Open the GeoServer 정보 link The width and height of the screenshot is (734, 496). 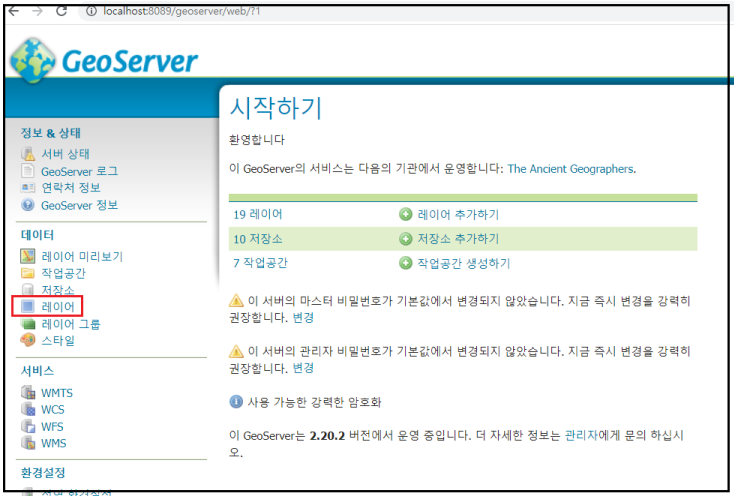79,205
